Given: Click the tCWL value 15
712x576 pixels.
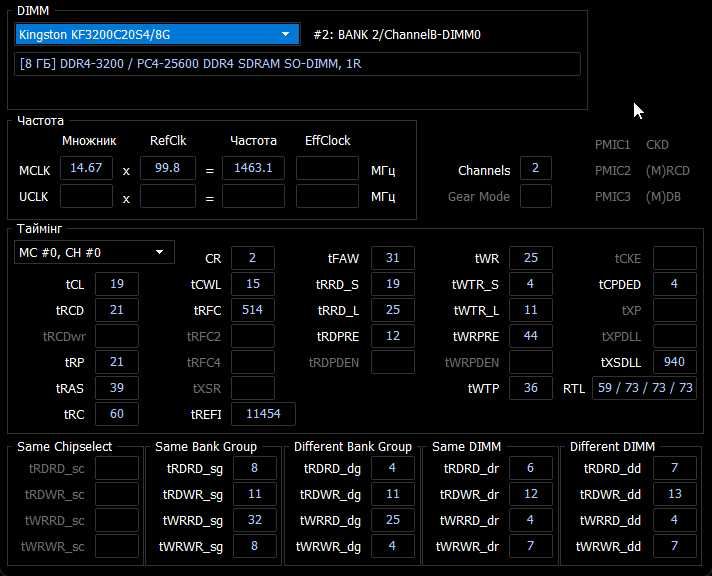Looking at the screenshot, I should click(x=253, y=284).
